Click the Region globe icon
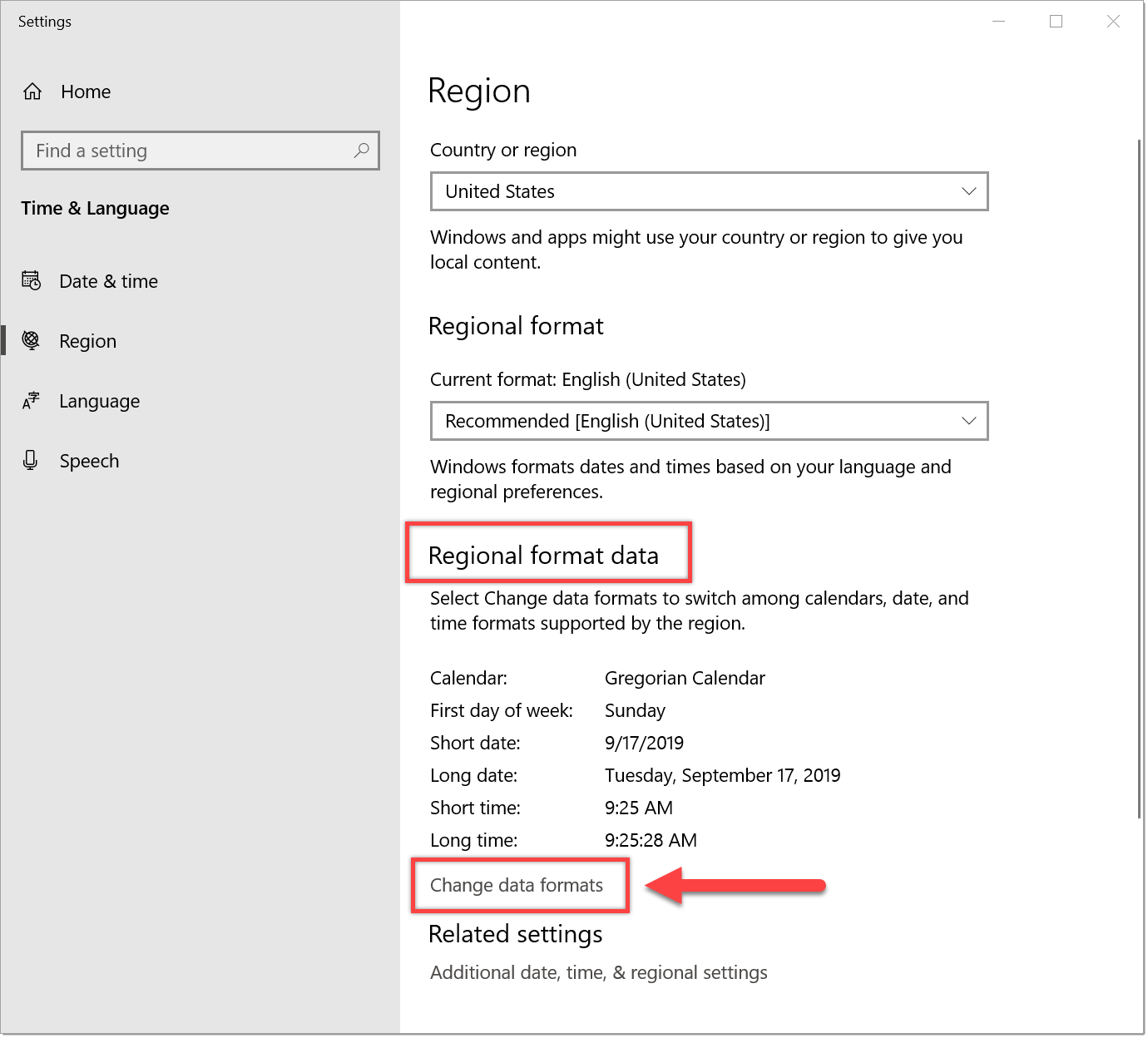Image resolution: width=1148 pixels, height=1038 pixels. click(x=31, y=340)
